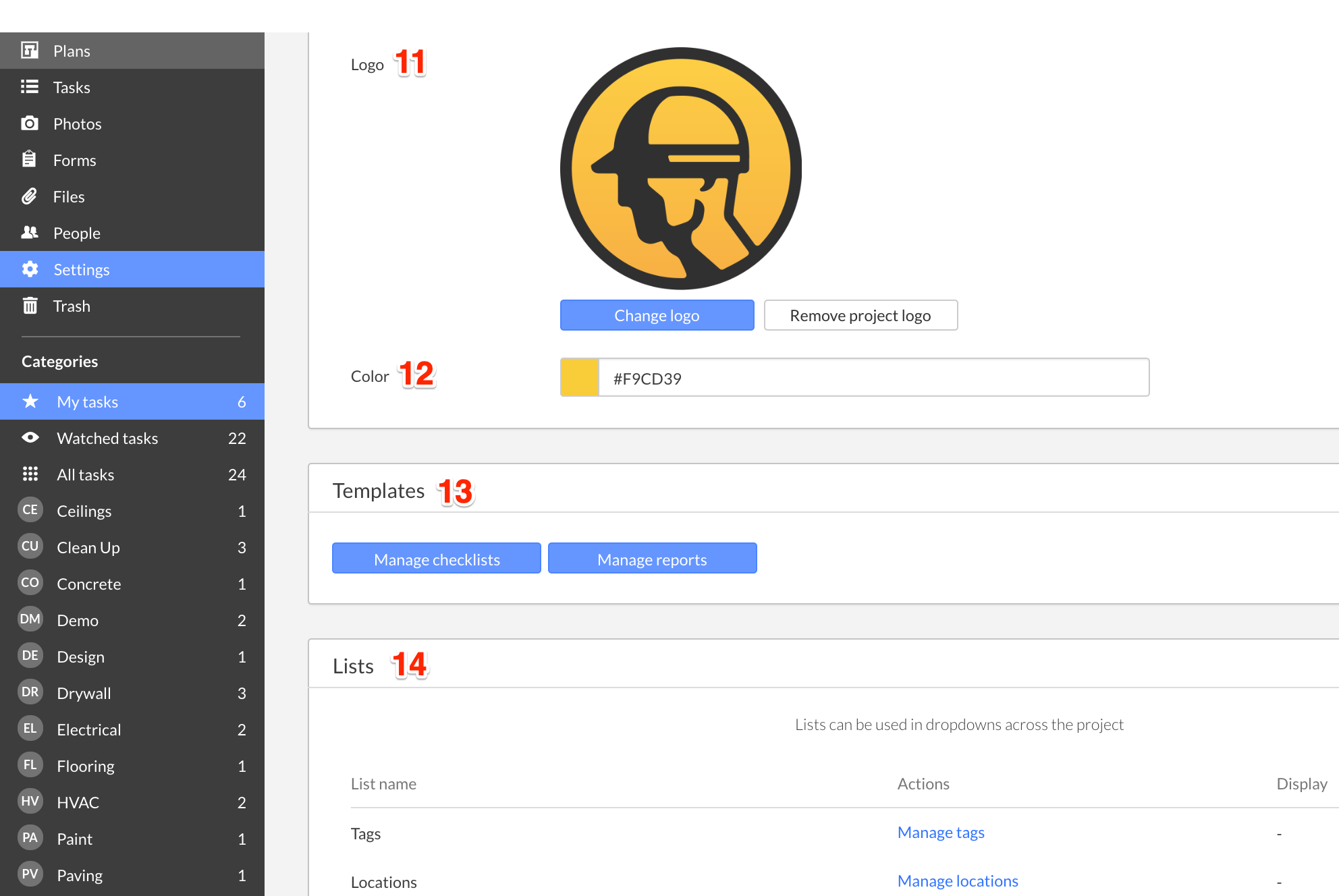1339x896 pixels.
Task: Navigate to Forms
Action: click(x=132, y=160)
